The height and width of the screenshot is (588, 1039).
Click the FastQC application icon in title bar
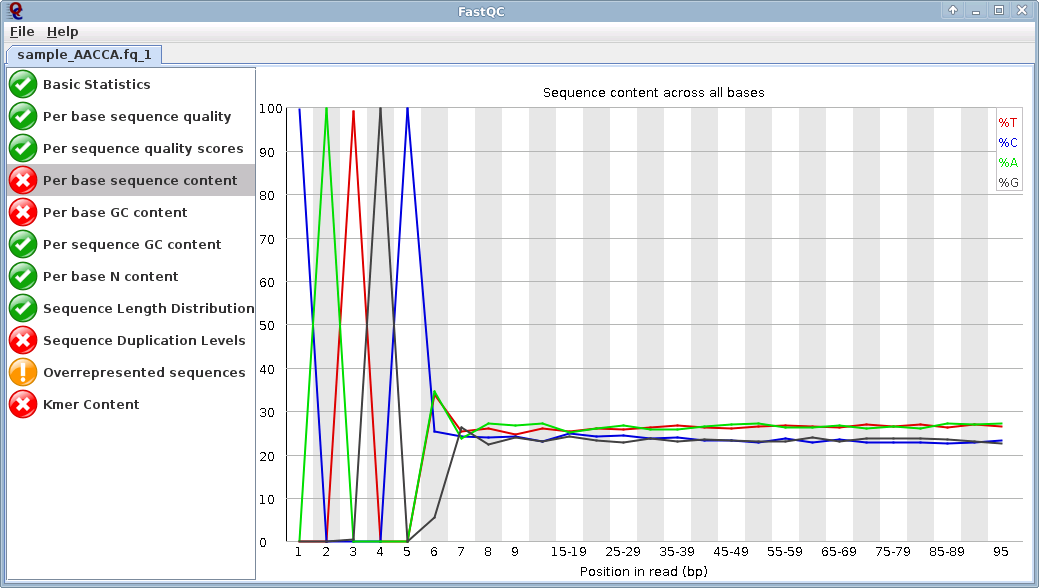[16, 10]
